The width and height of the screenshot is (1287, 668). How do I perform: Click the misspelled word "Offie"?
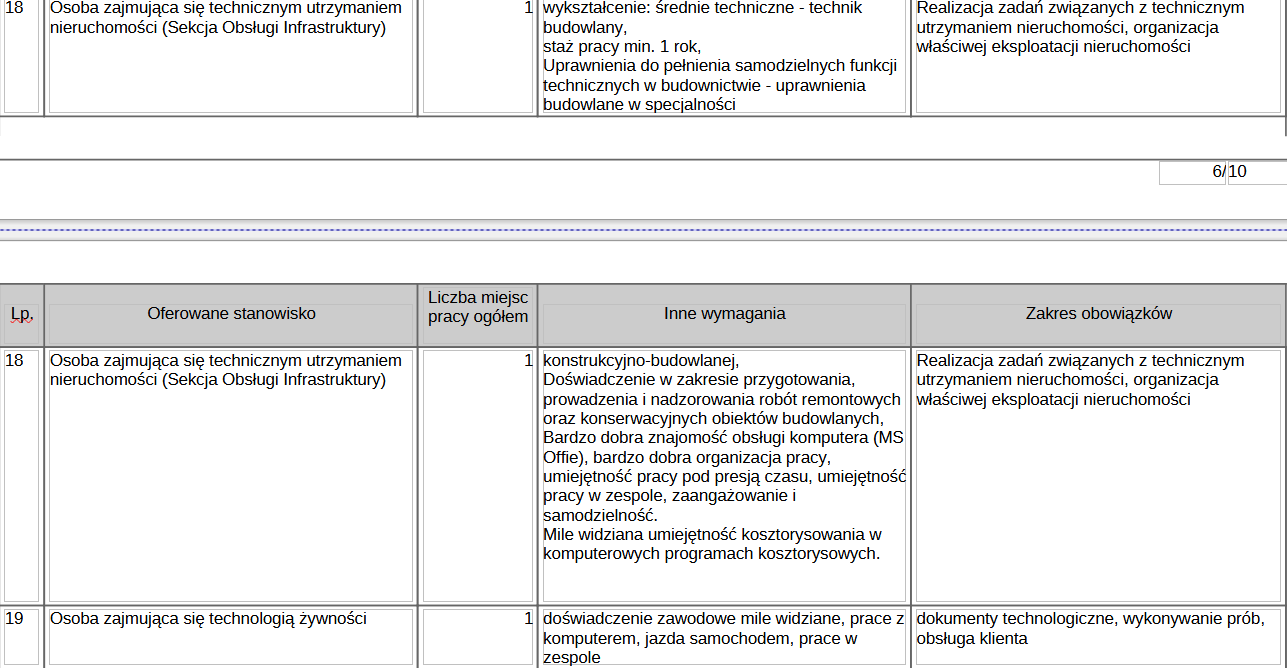[x=560, y=458]
